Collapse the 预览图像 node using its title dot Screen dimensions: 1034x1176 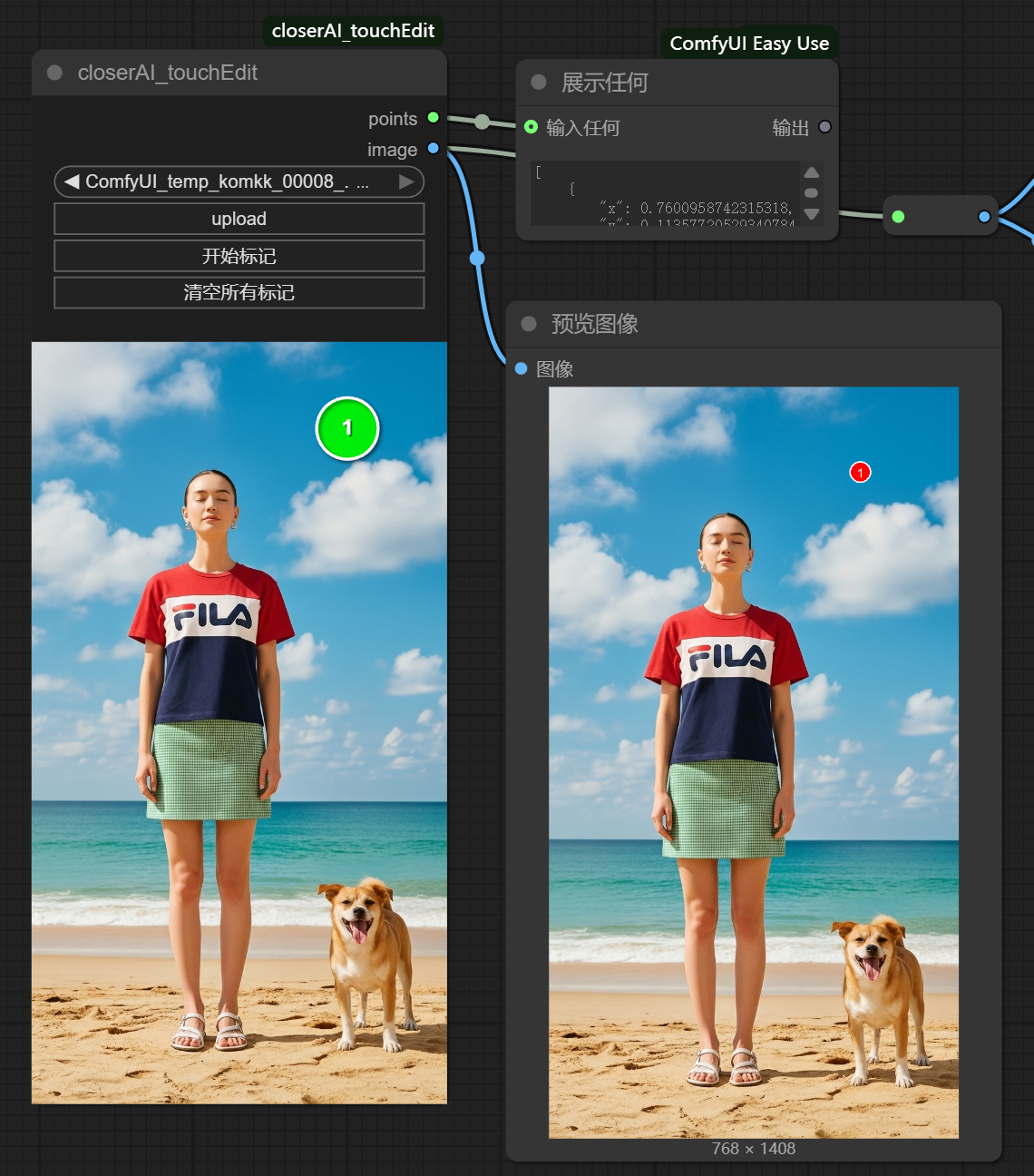click(x=529, y=324)
